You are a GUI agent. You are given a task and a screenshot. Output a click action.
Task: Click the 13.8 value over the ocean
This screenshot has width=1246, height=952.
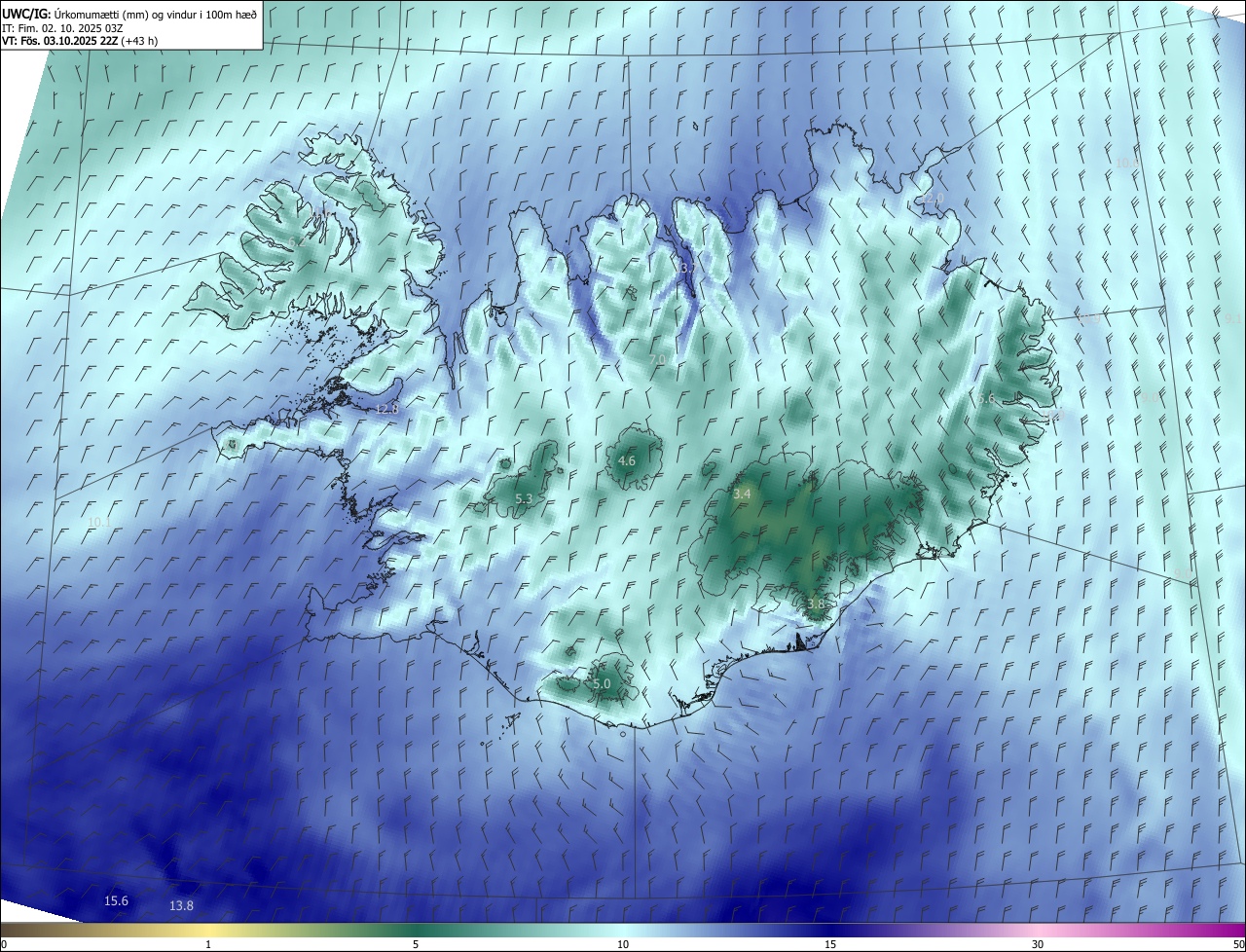(181, 905)
